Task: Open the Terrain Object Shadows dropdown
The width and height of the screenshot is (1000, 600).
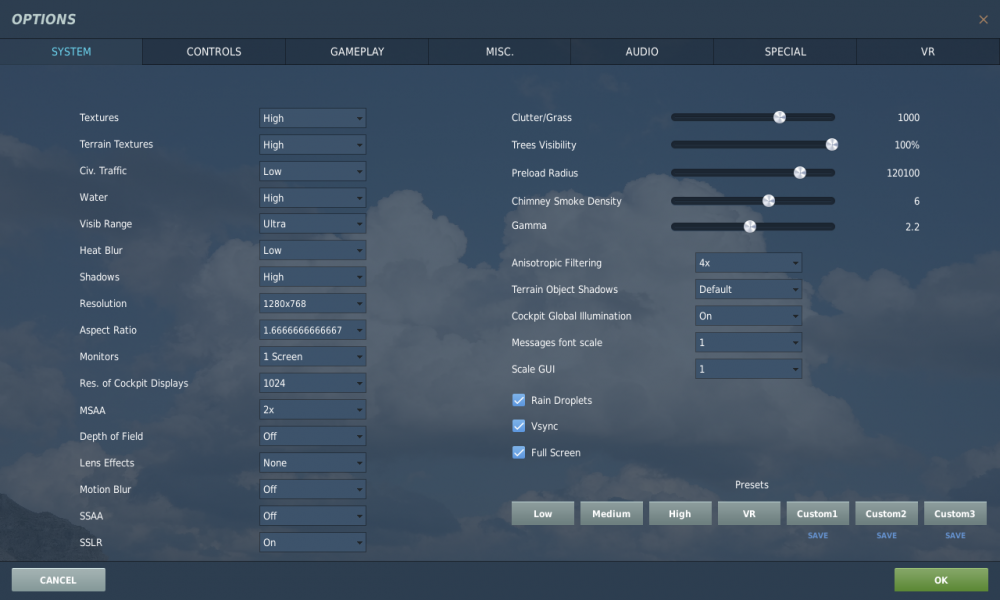Action: 748,289
